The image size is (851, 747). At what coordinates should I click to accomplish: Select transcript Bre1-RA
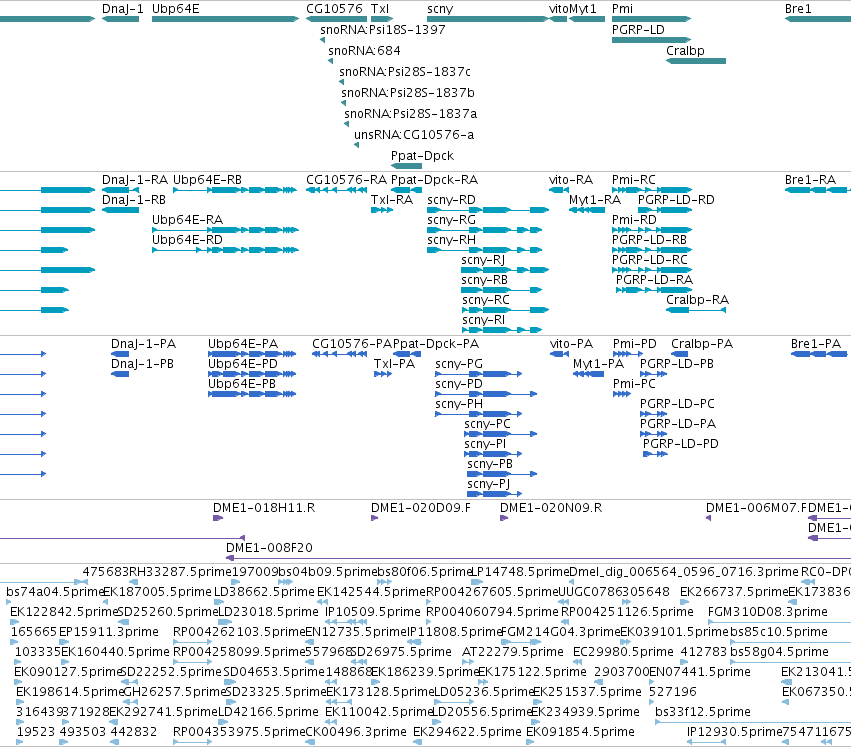(x=810, y=180)
